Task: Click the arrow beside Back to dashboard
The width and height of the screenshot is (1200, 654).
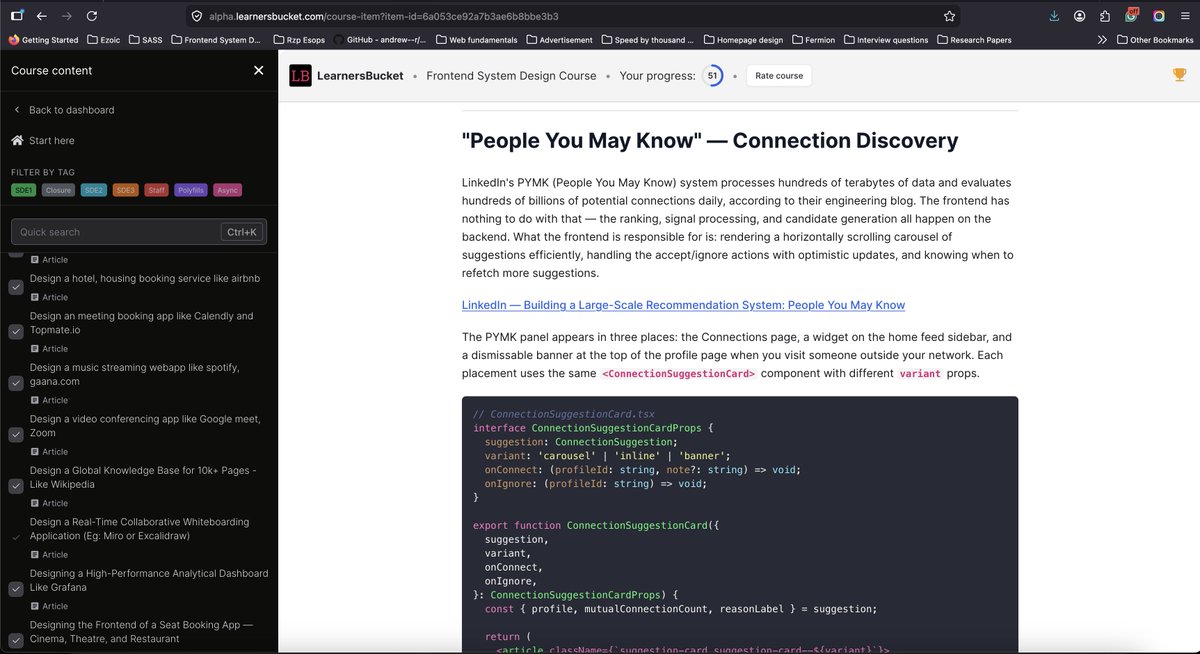Action: [x=17, y=110]
